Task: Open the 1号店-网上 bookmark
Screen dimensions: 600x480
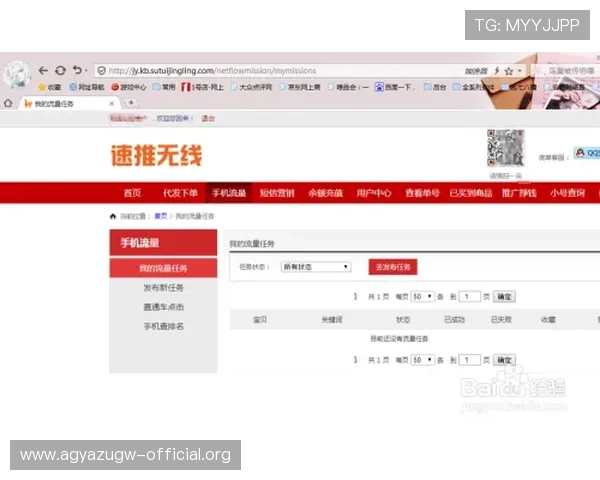Action: [202, 87]
